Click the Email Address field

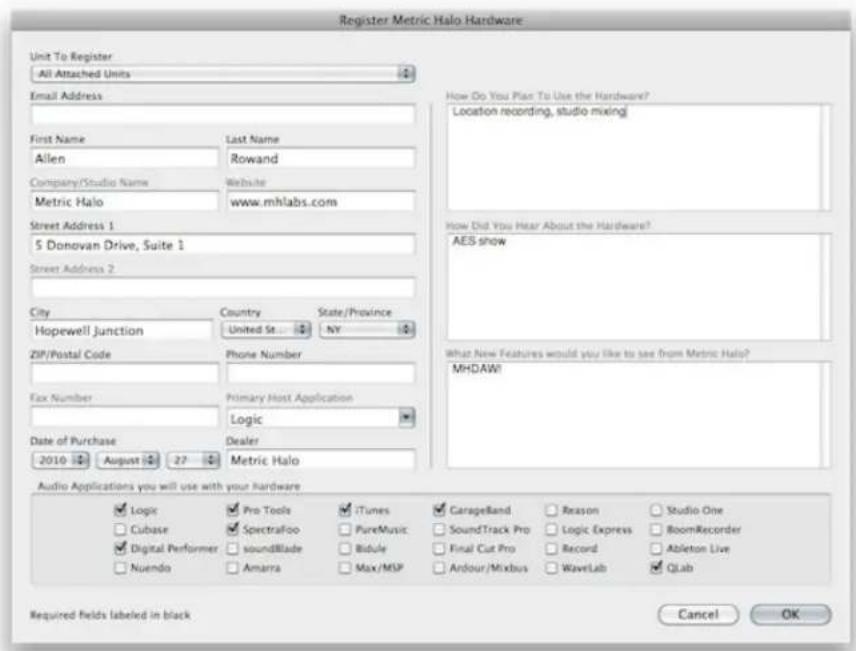(x=223, y=115)
